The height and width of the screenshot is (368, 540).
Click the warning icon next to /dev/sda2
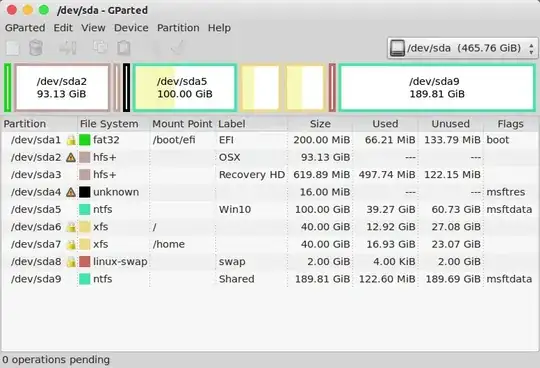click(71, 158)
